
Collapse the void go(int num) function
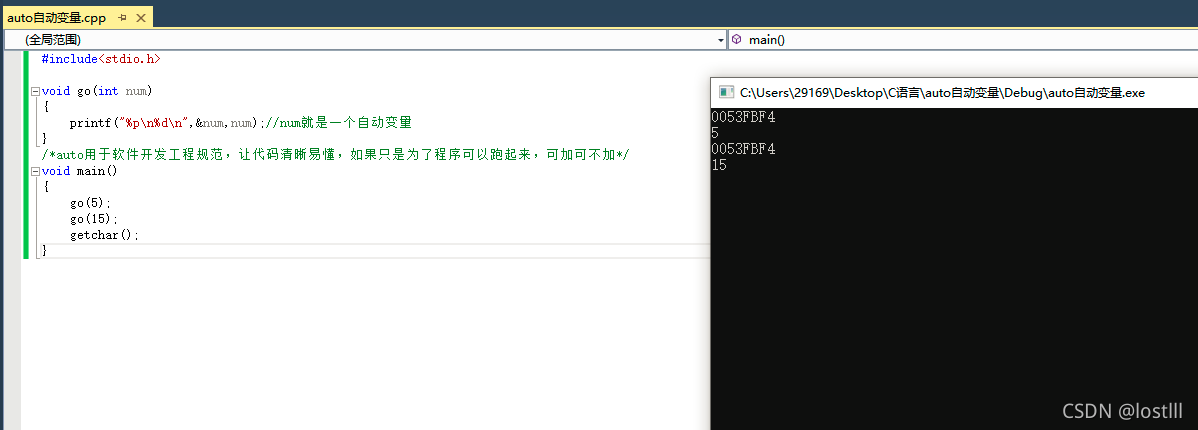pyautogui.click(x=35, y=92)
